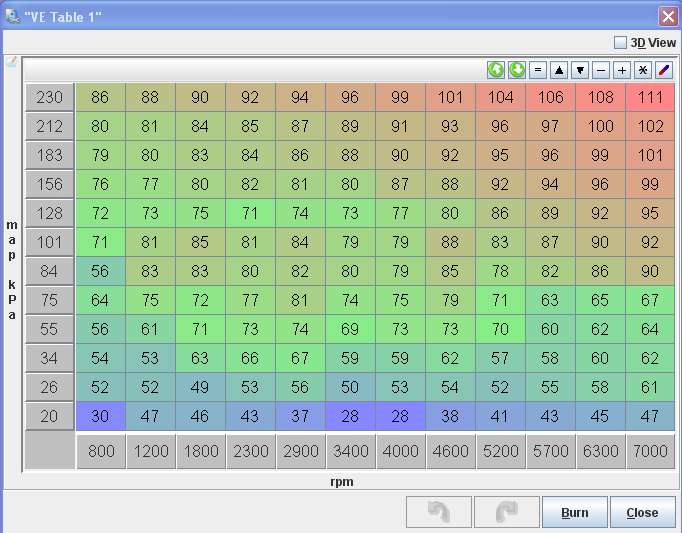Select cell 85 at 101 kPa, 1800 rpm

[200, 242]
